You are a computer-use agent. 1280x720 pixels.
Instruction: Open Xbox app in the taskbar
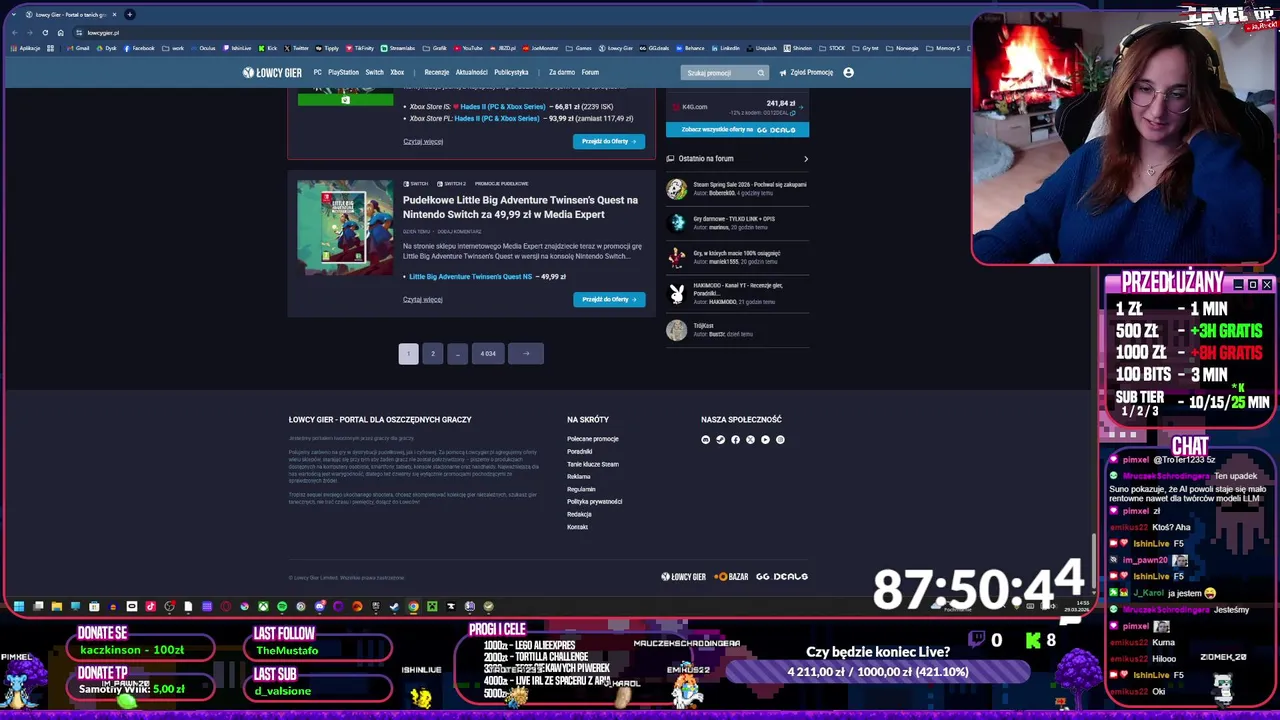(x=263, y=606)
